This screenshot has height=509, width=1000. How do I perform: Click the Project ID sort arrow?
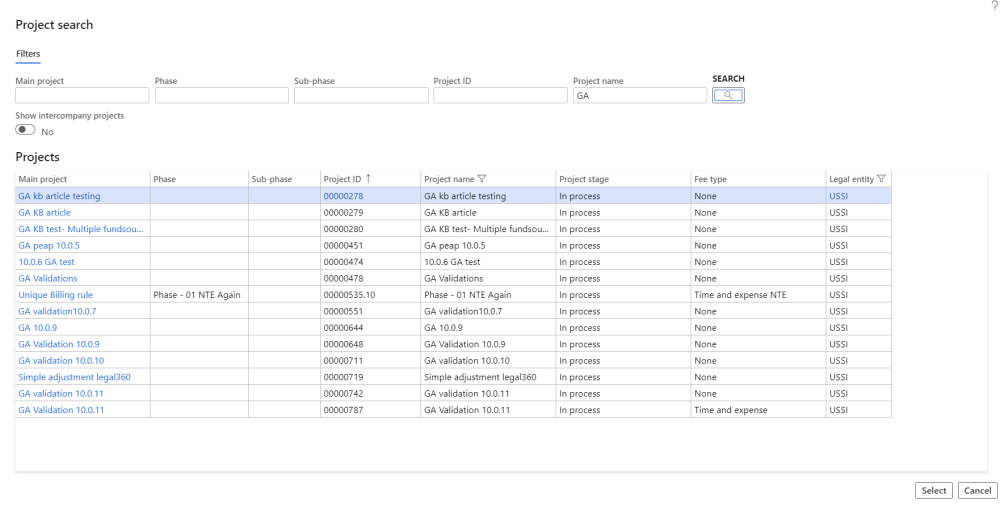(368, 179)
